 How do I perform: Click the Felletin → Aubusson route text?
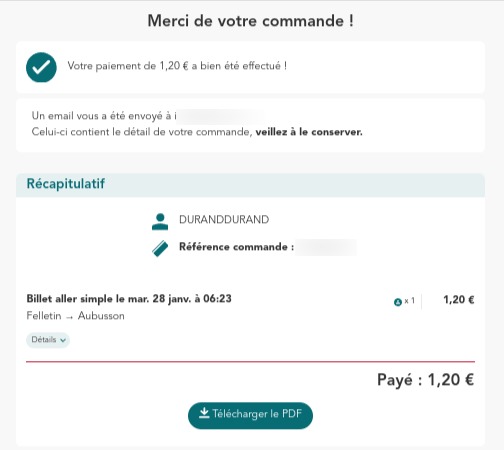pyautogui.click(x=76, y=316)
